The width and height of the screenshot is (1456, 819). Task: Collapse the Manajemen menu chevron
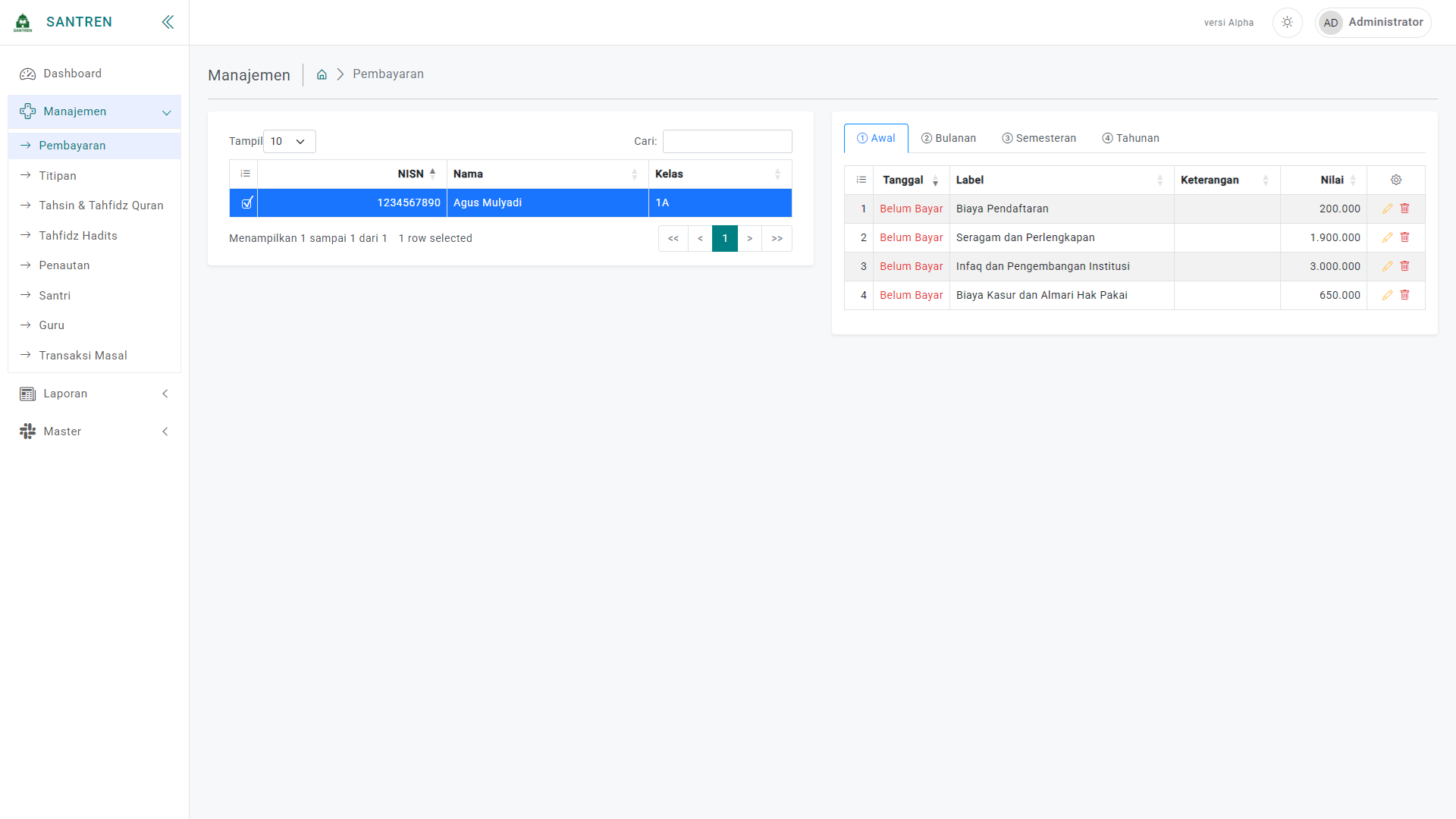click(166, 112)
